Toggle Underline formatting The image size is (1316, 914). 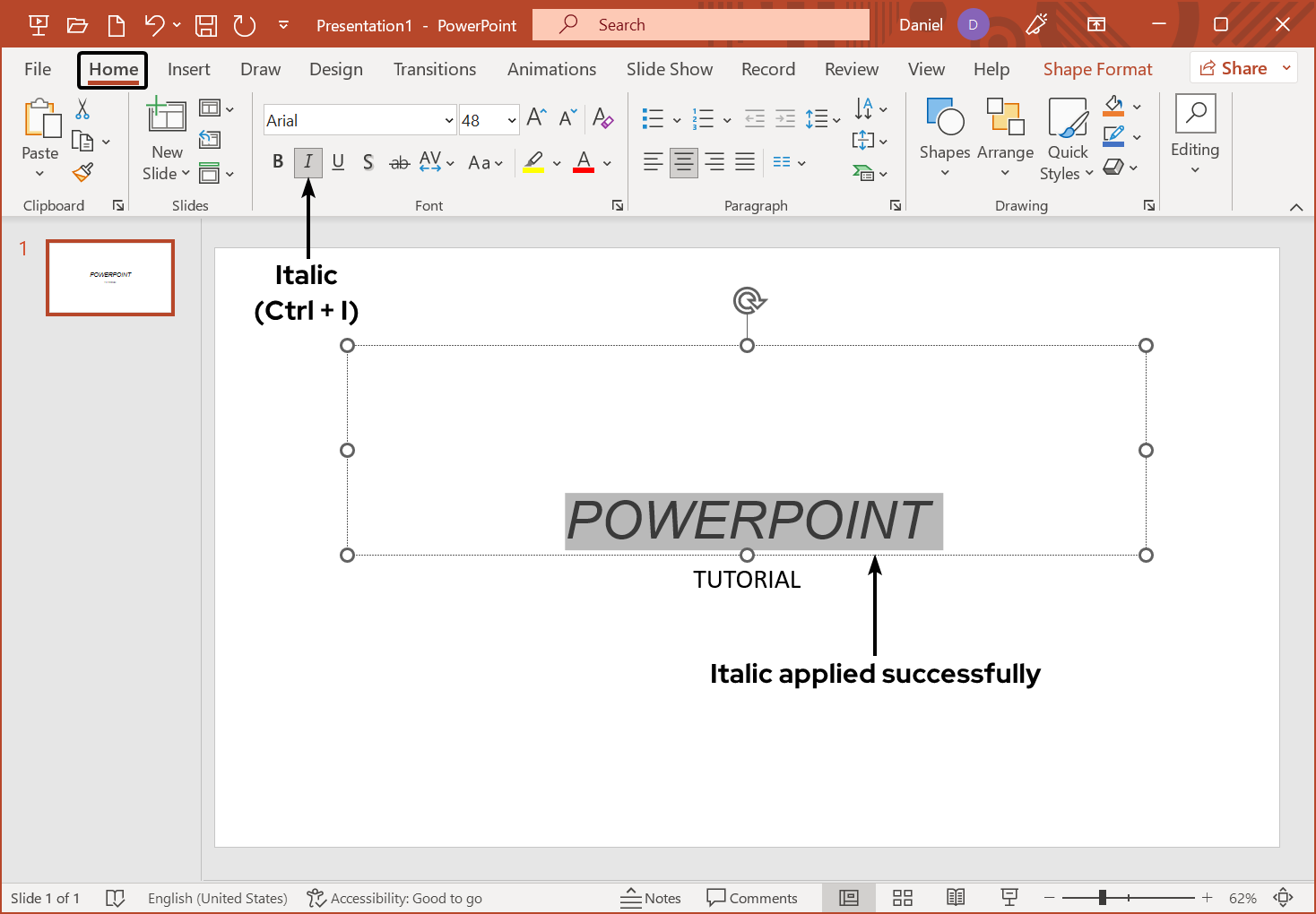tap(338, 162)
